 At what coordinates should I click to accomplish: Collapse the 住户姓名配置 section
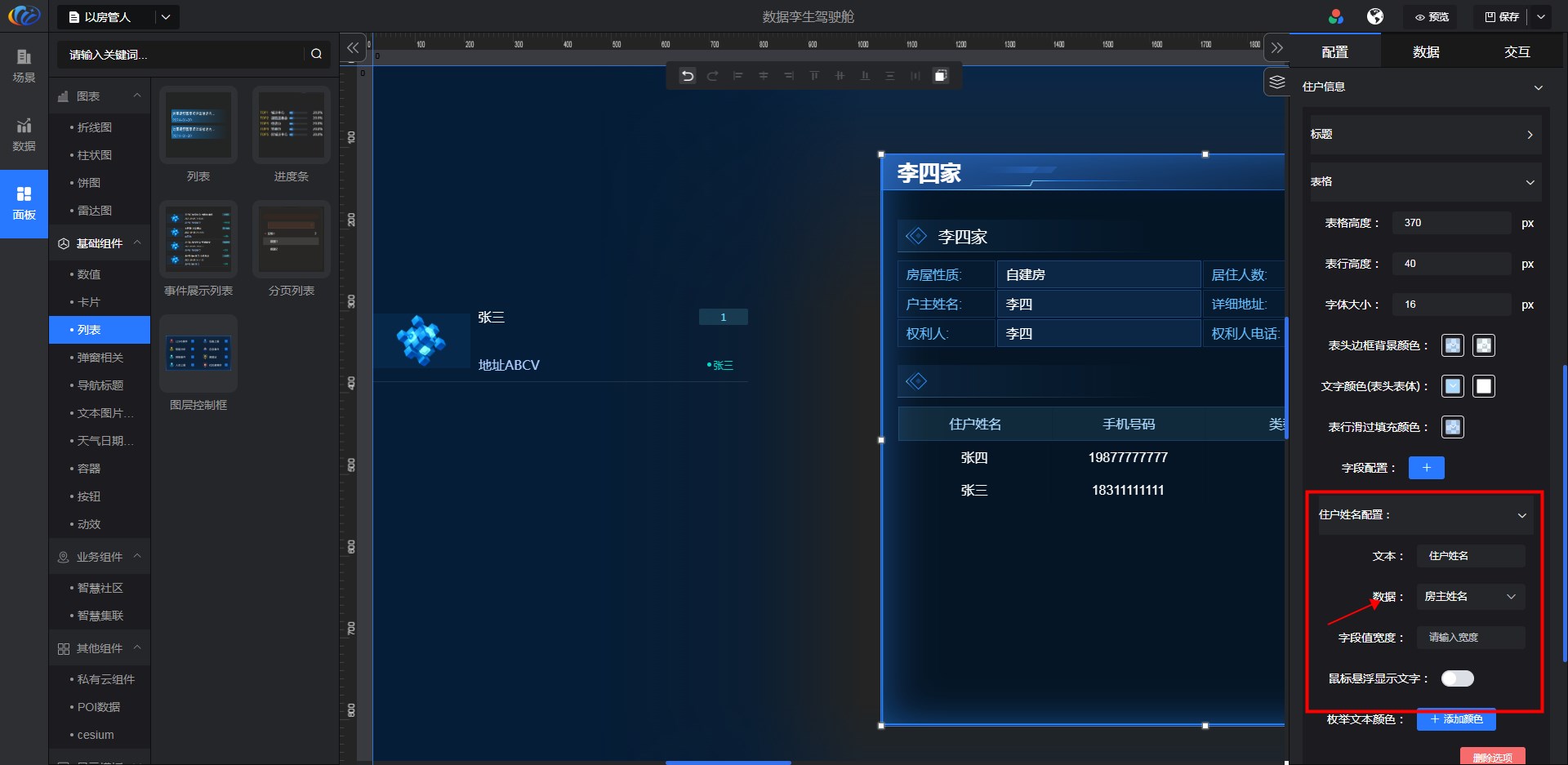click(x=1521, y=515)
